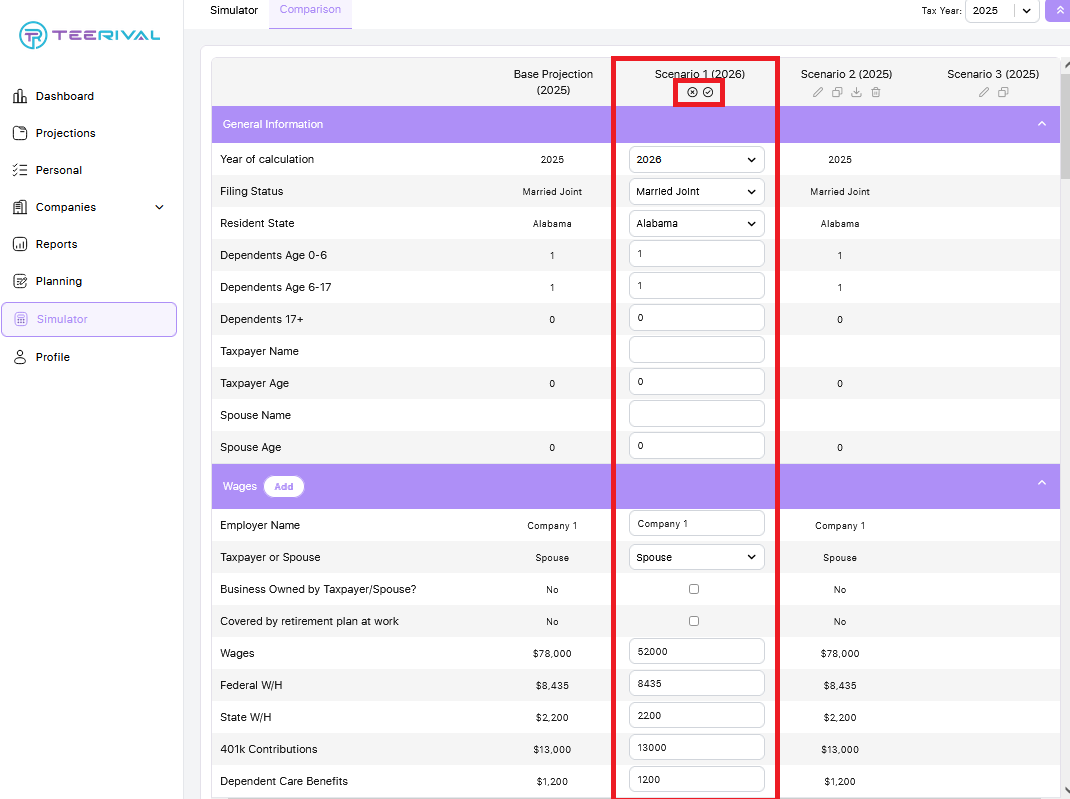Click Spouse Age input field
This screenshot has height=799, width=1070.
(696, 446)
